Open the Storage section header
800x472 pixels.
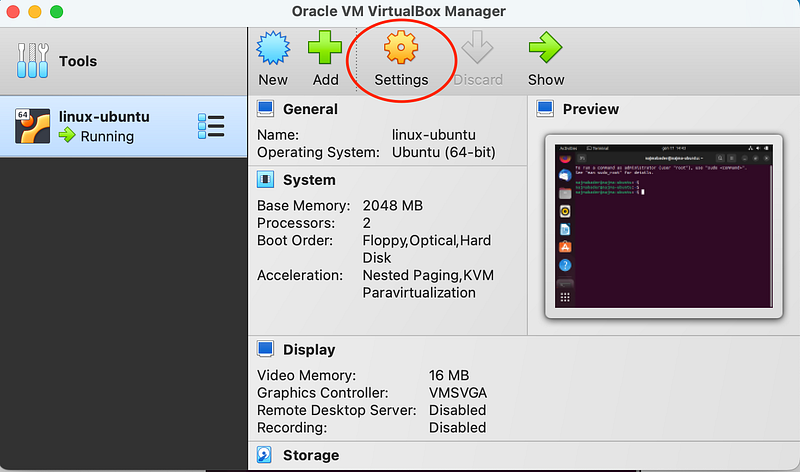311,455
